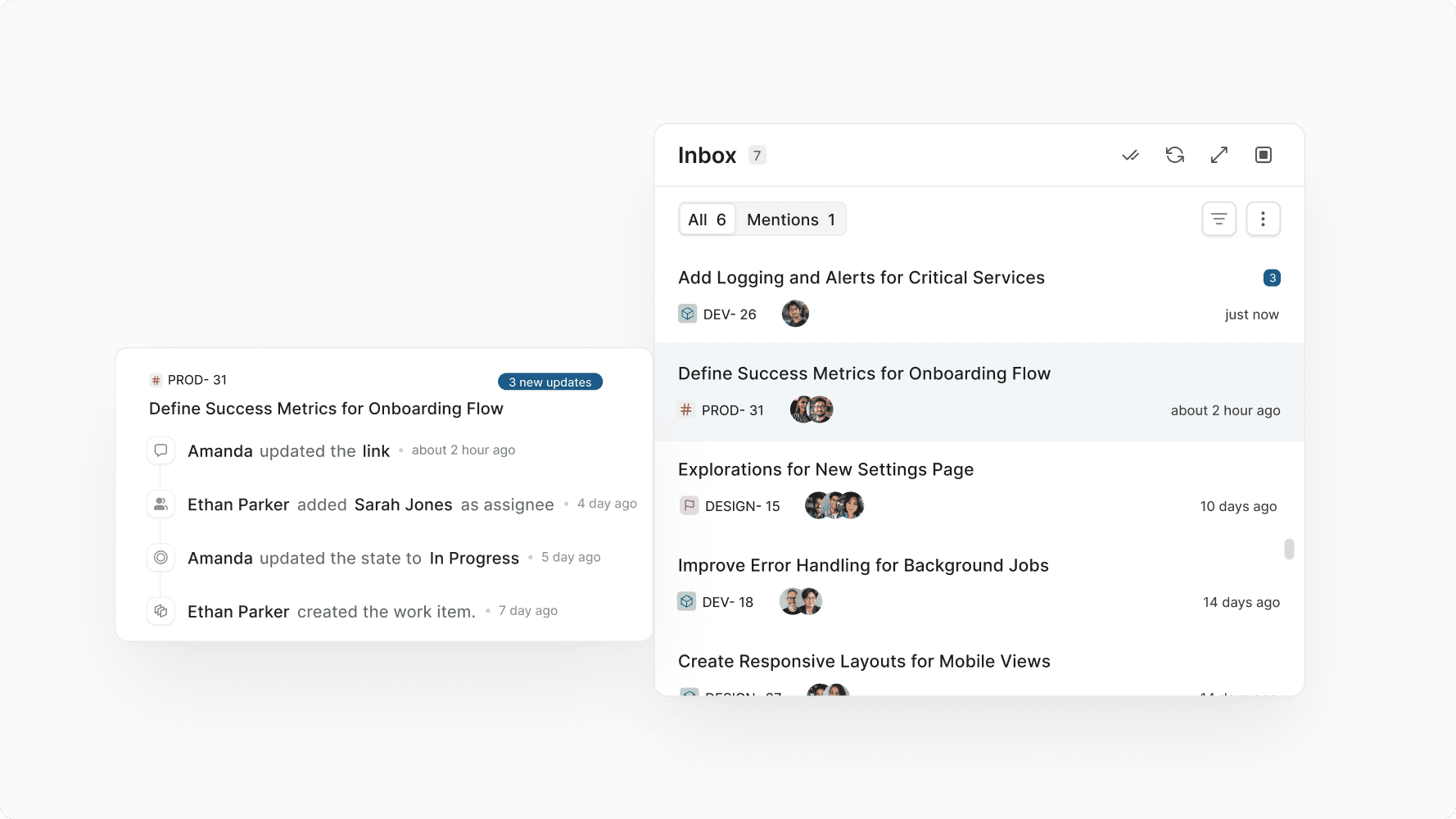Click the comment icon next to Amanda's link update
The width and height of the screenshot is (1456, 819).
point(161,450)
